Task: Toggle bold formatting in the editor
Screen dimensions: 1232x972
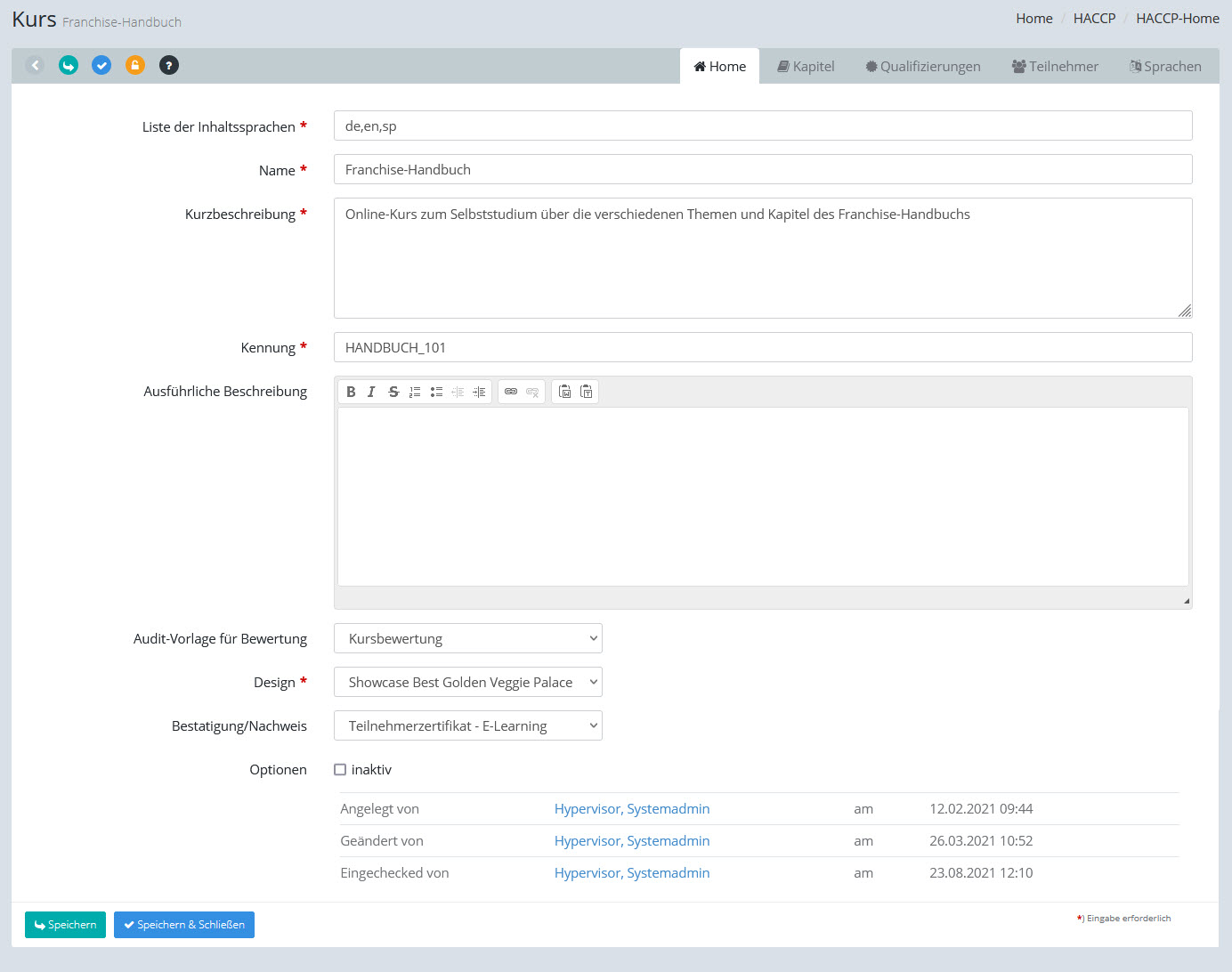Action: point(351,392)
